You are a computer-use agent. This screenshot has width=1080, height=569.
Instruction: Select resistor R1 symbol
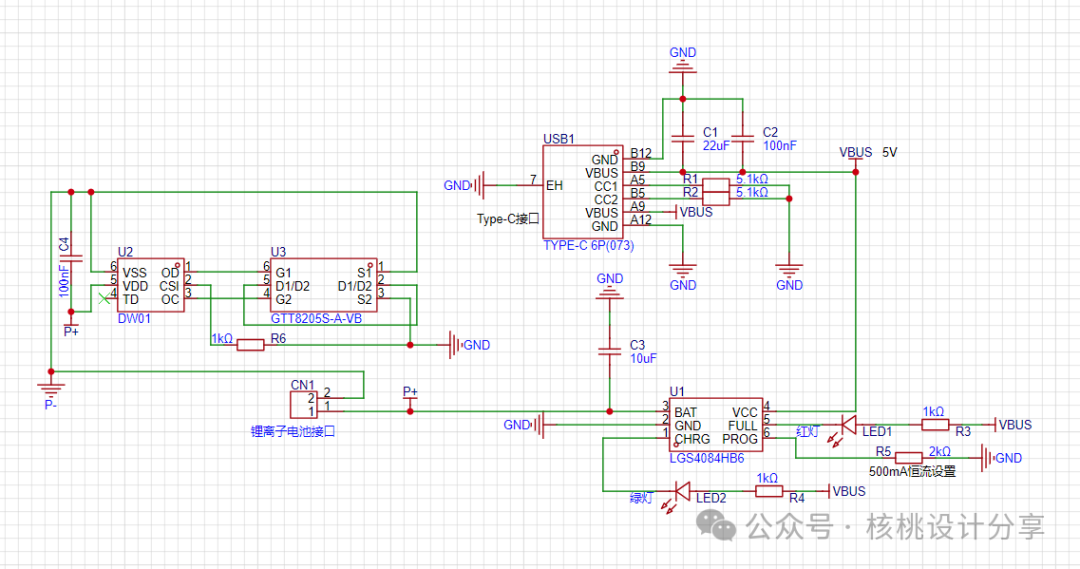pos(716,185)
